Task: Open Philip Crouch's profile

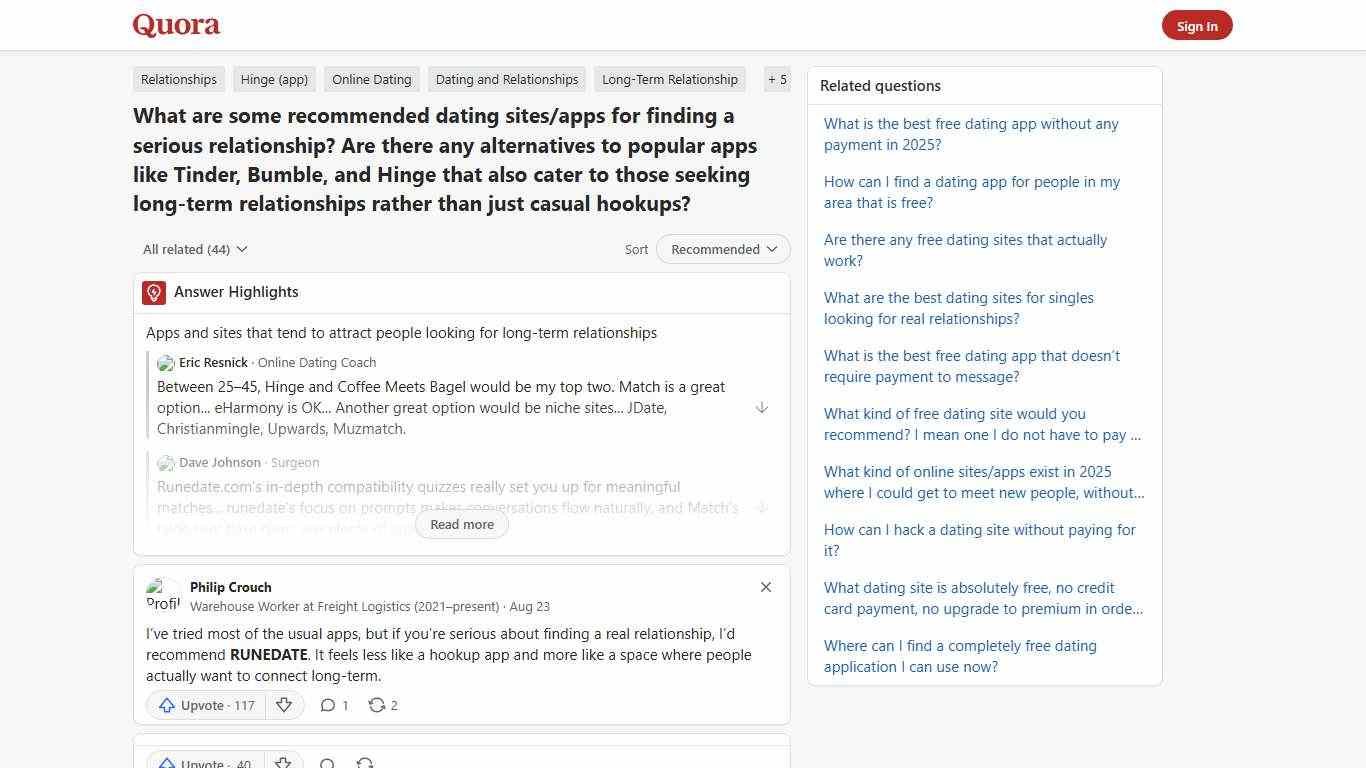Action: coord(230,587)
